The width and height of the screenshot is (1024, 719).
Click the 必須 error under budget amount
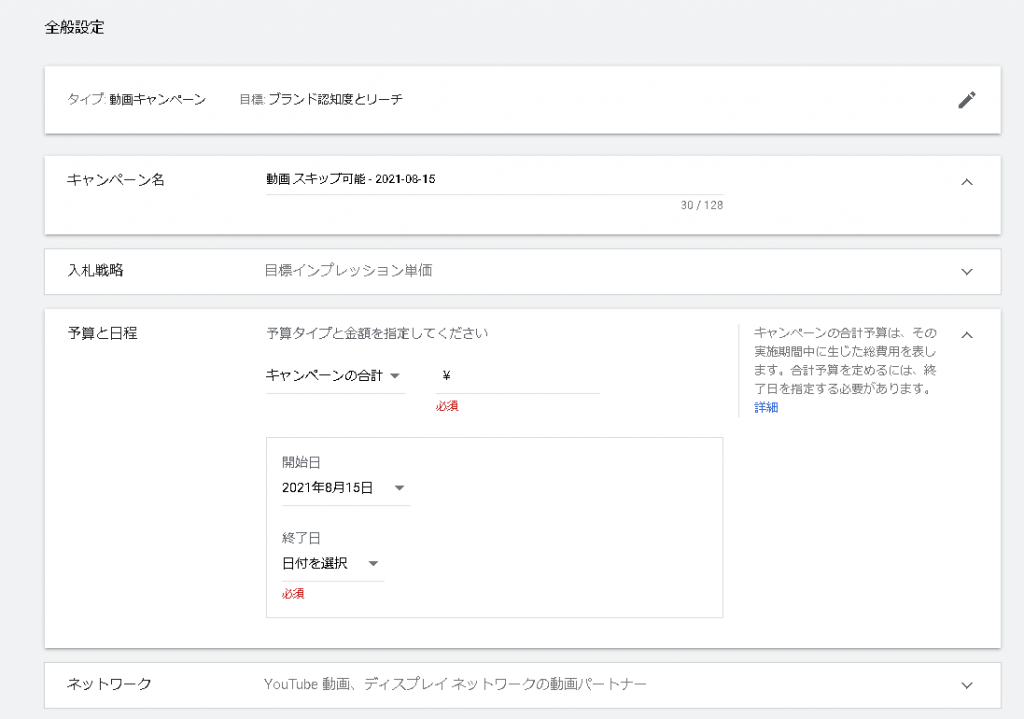click(x=447, y=406)
